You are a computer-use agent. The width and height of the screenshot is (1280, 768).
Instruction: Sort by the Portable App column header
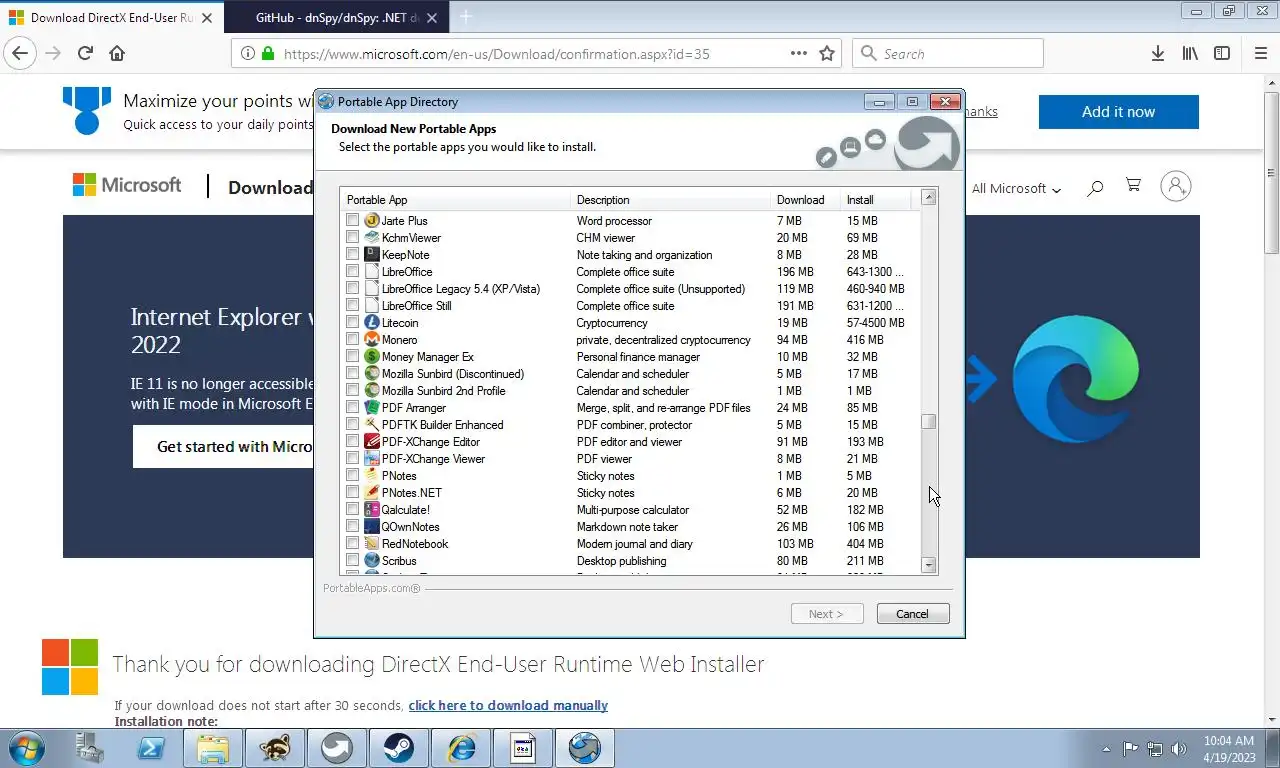point(455,200)
